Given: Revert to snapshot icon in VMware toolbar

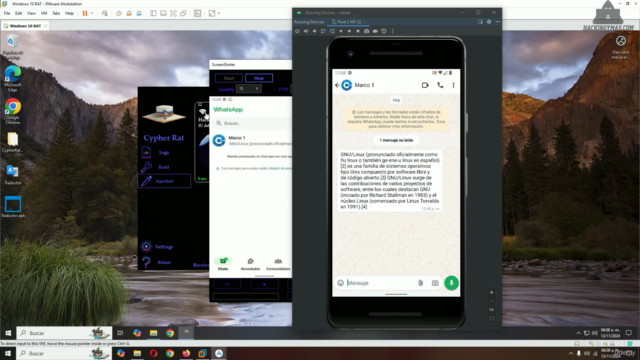Looking at the screenshot, I should click(129, 13).
